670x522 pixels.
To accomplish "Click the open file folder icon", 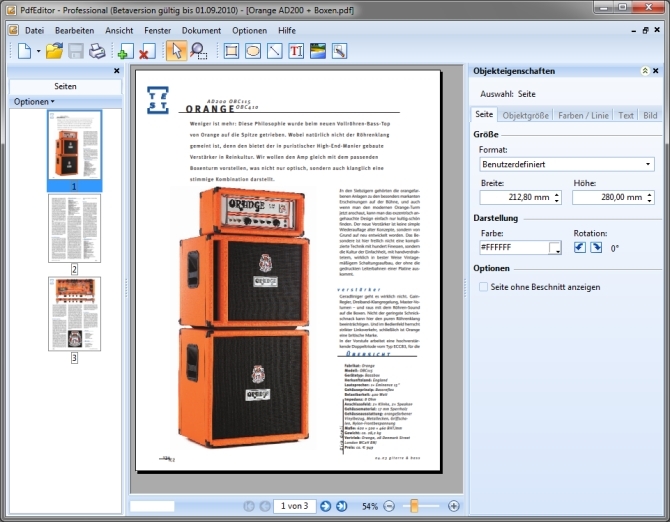I will pos(55,51).
